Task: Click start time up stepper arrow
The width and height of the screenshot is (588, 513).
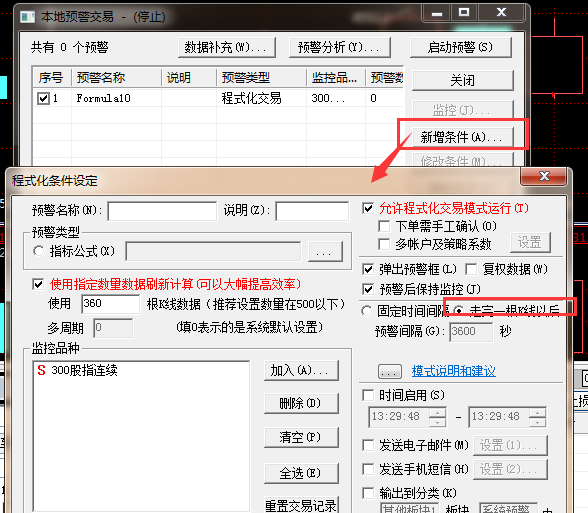Action: coord(437,412)
